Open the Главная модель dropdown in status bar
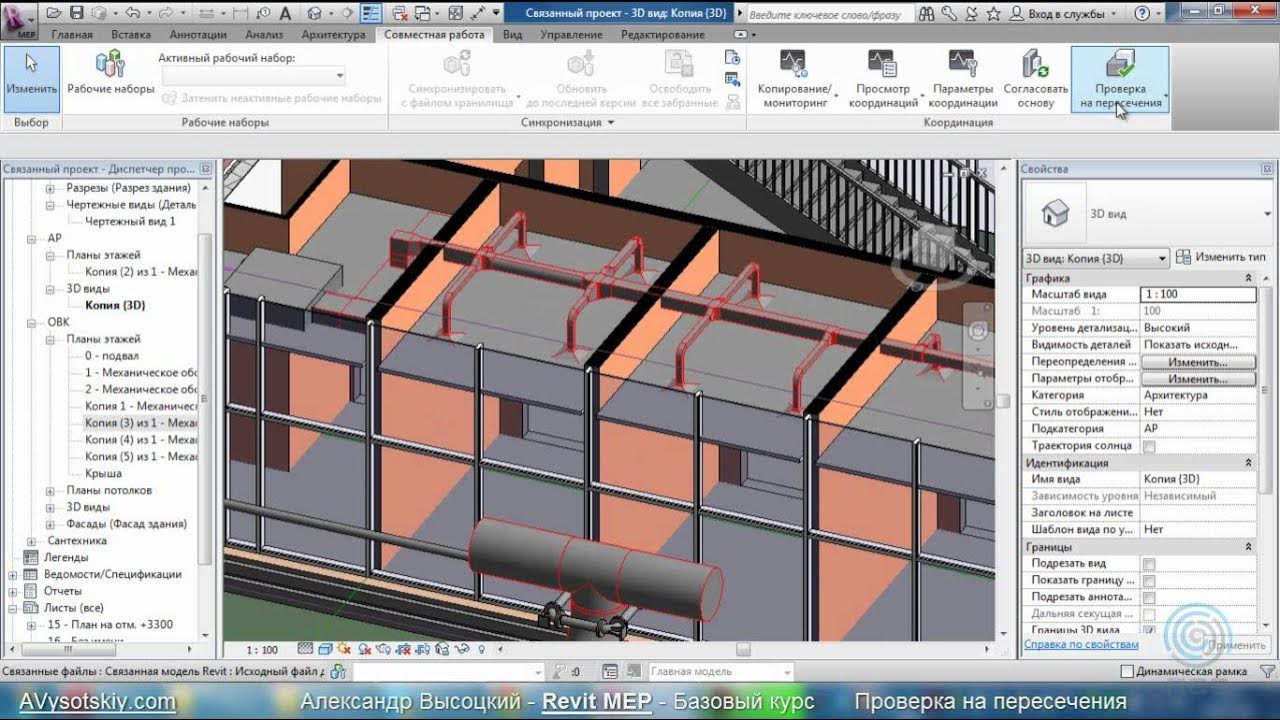Screen dimensions: 1280x720 point(721,672)
